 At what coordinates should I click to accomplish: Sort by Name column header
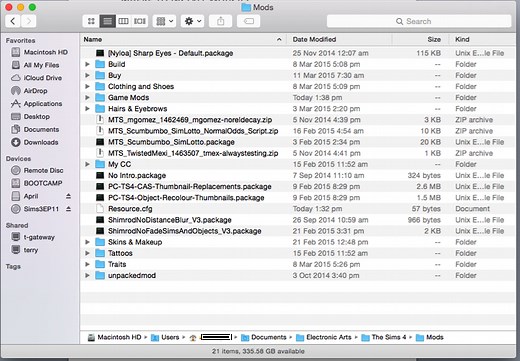(184, 39)
